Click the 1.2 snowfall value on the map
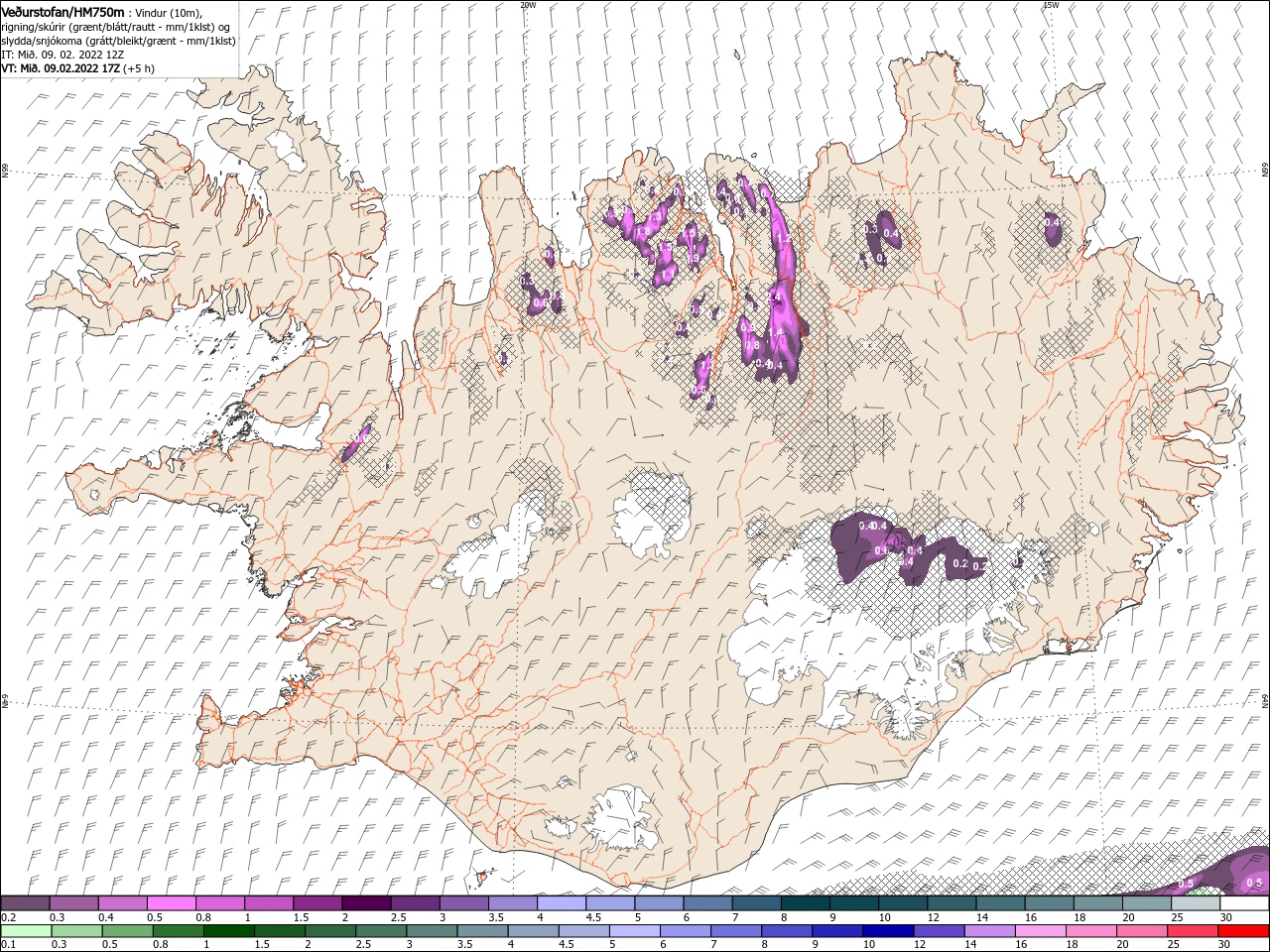The height and width of the screenshot is (952, 1270). (783, 239)
